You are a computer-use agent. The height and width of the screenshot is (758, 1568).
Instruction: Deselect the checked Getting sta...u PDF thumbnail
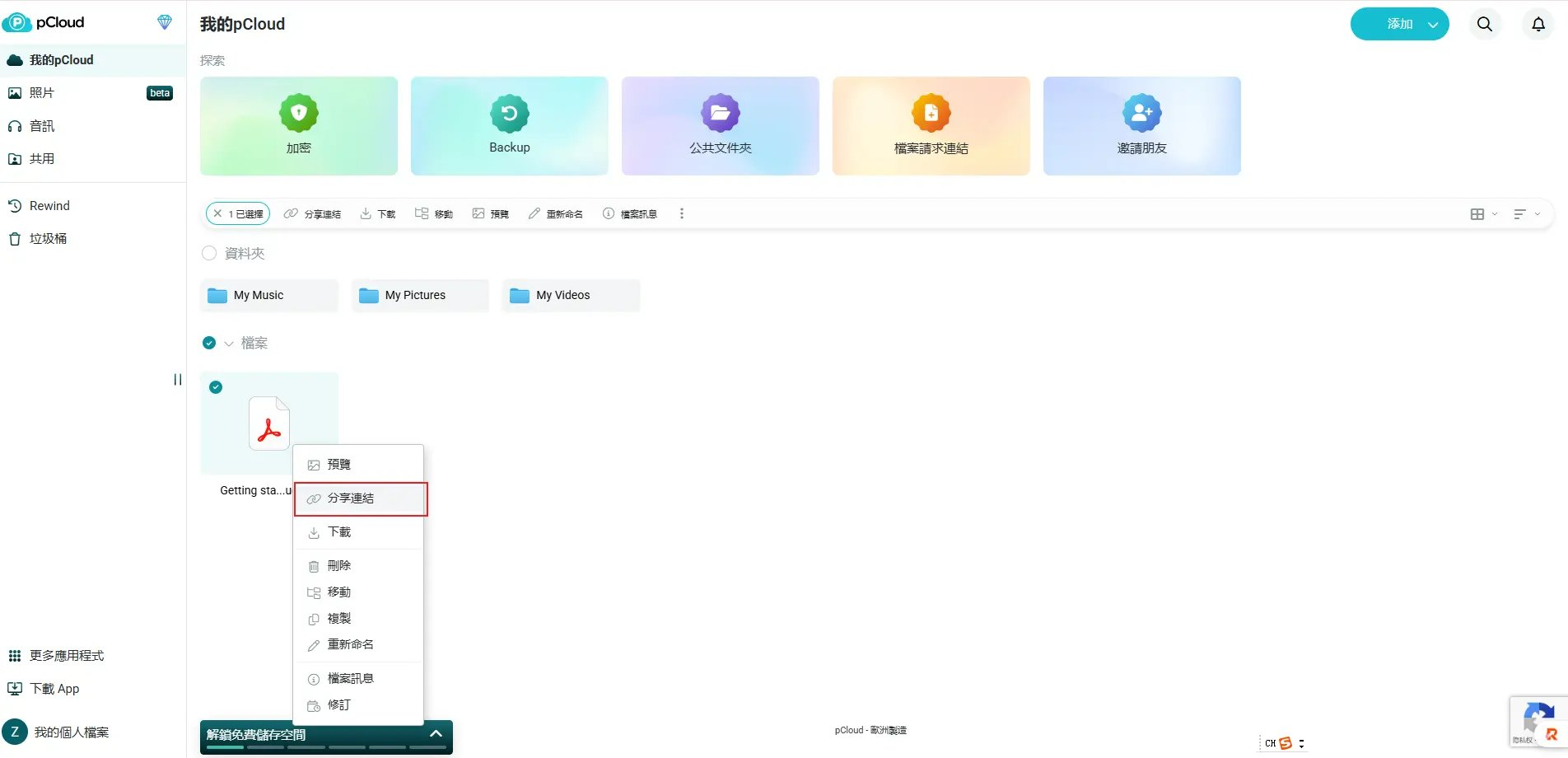(216, 386)
